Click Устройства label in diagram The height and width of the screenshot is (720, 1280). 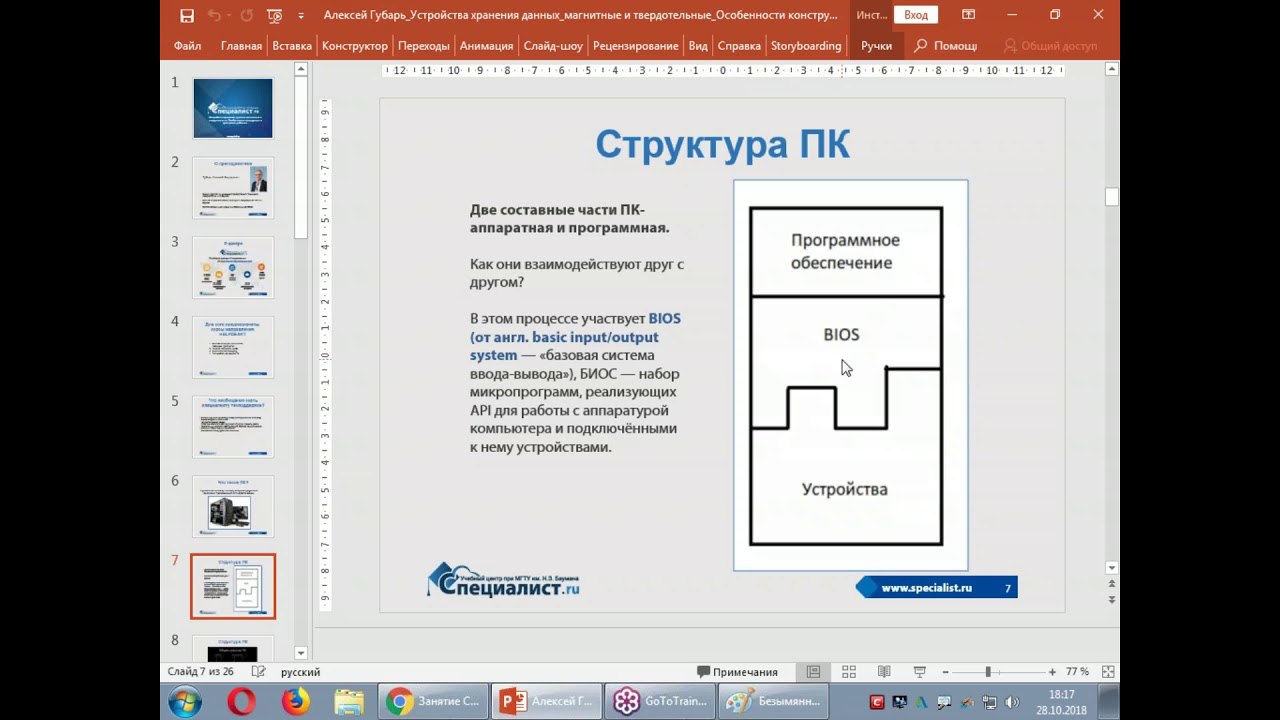click(x=844, y=489)
